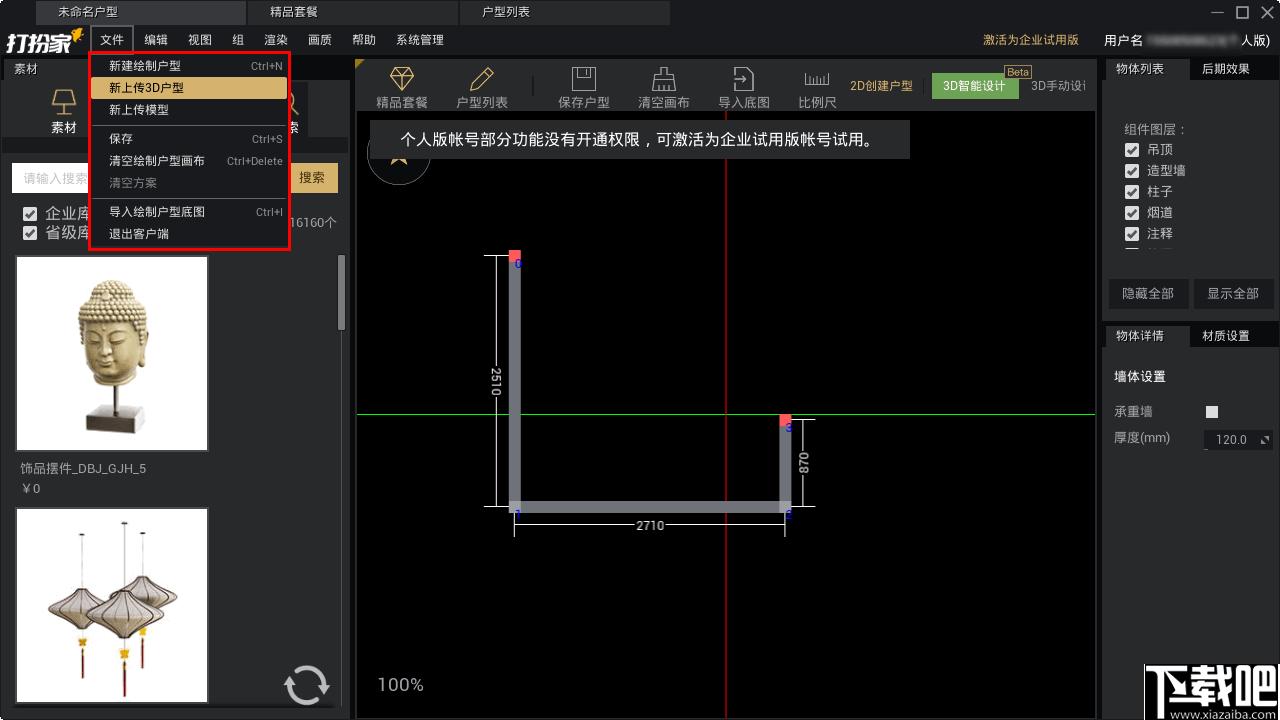The image size is (1280, 720).
Task: Click the 870 wall dimension label
Action: (x=804, y=462)
